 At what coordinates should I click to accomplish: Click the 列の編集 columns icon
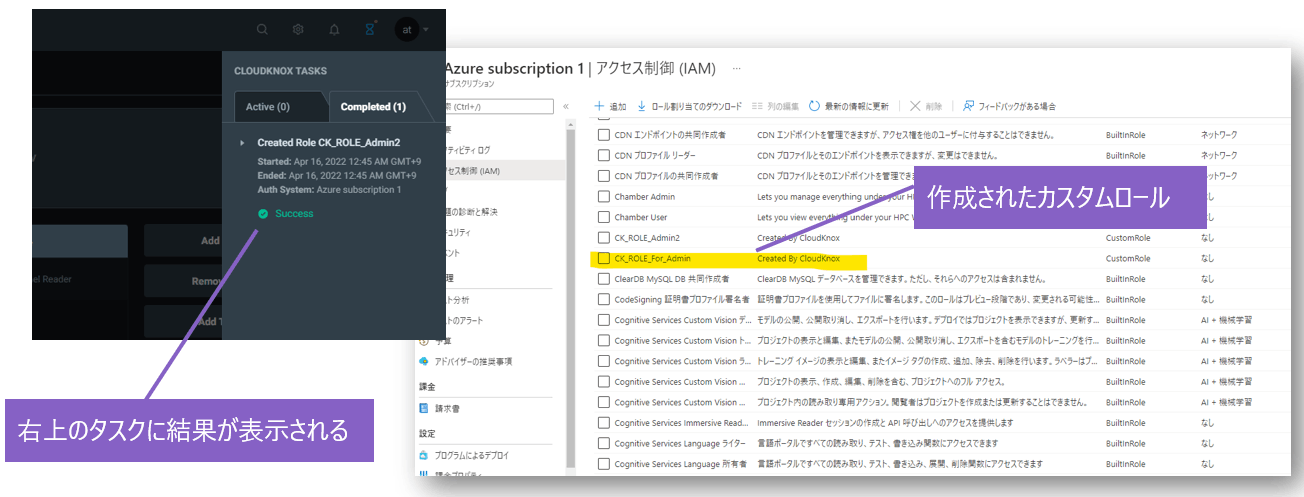click(x=758, y=106)
